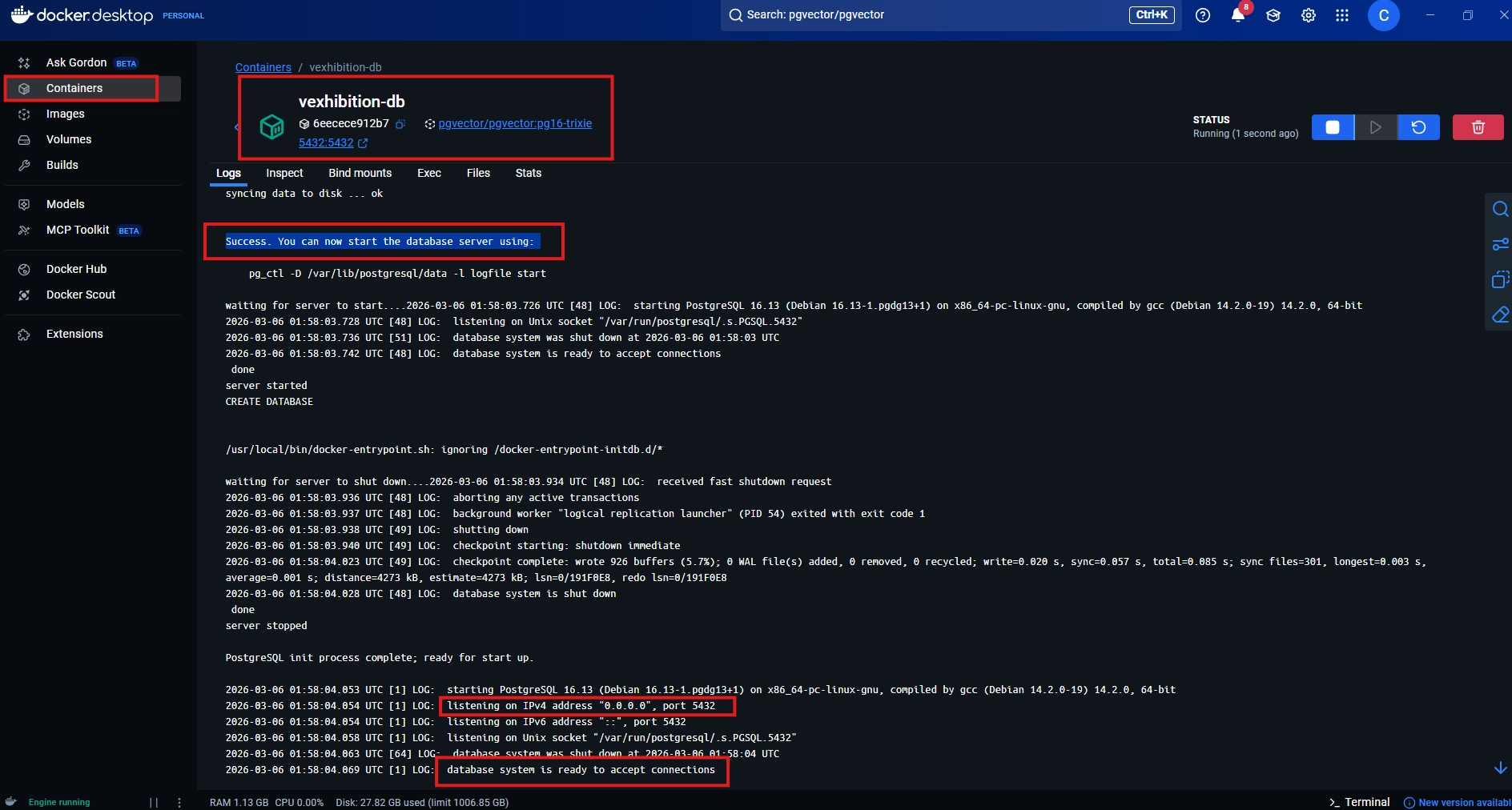This screenshot has height=810, width=1512.
Task: Open engine options three-dot menu
Action: click(179, 802)
